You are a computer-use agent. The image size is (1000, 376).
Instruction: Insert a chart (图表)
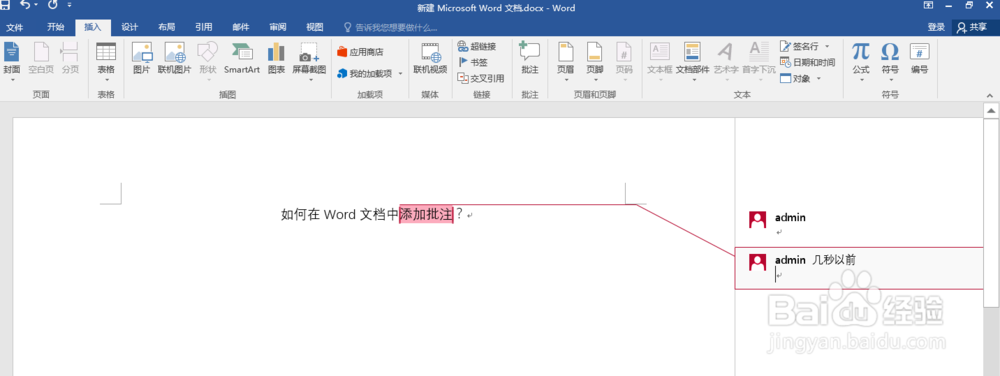click(276, 58)
